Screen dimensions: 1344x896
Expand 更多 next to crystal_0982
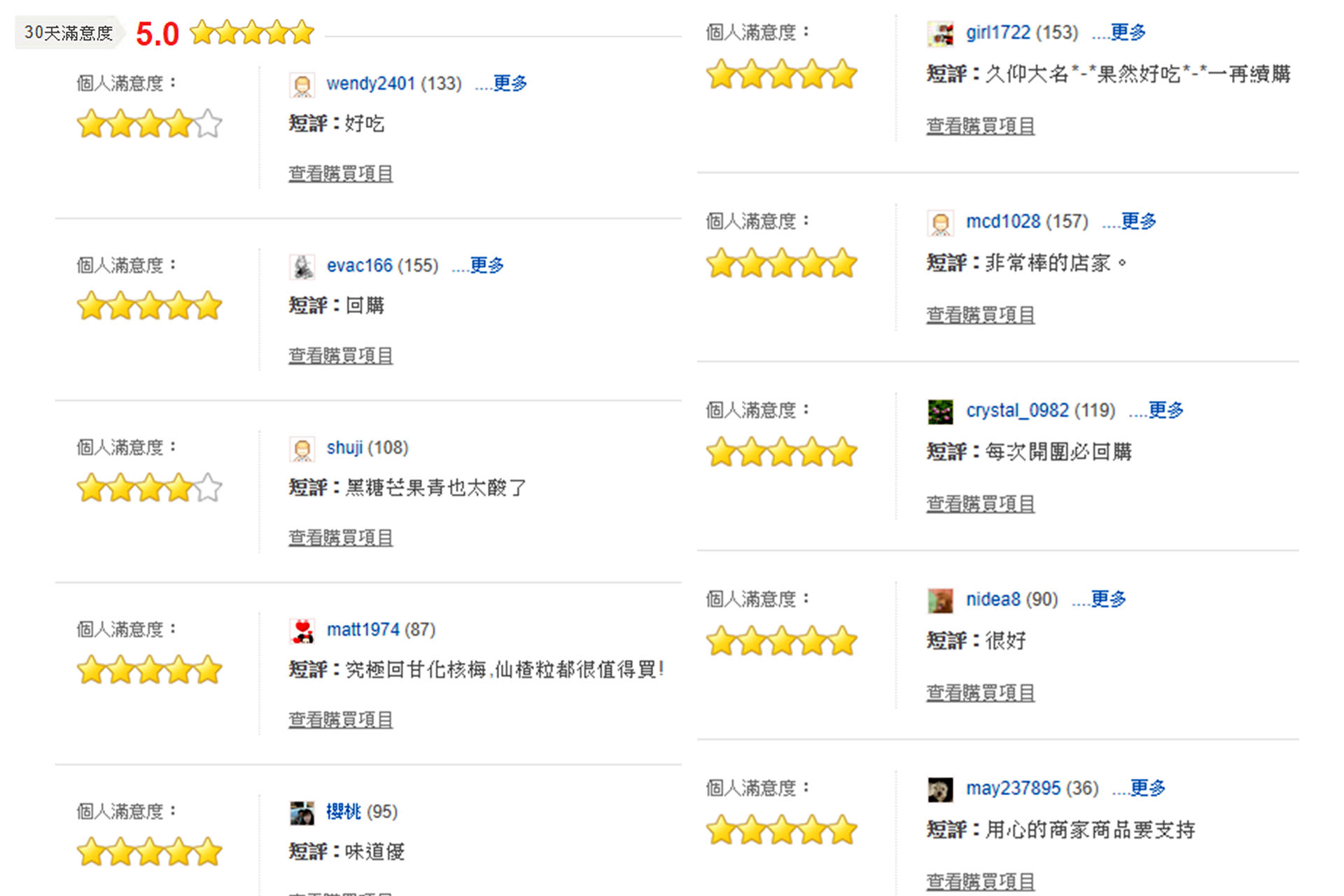coord(1156,410)
